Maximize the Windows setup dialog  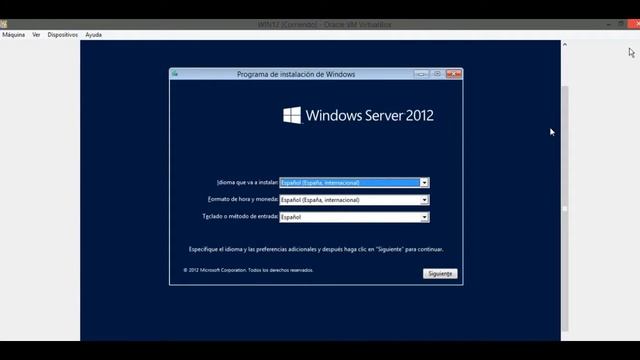437,74
